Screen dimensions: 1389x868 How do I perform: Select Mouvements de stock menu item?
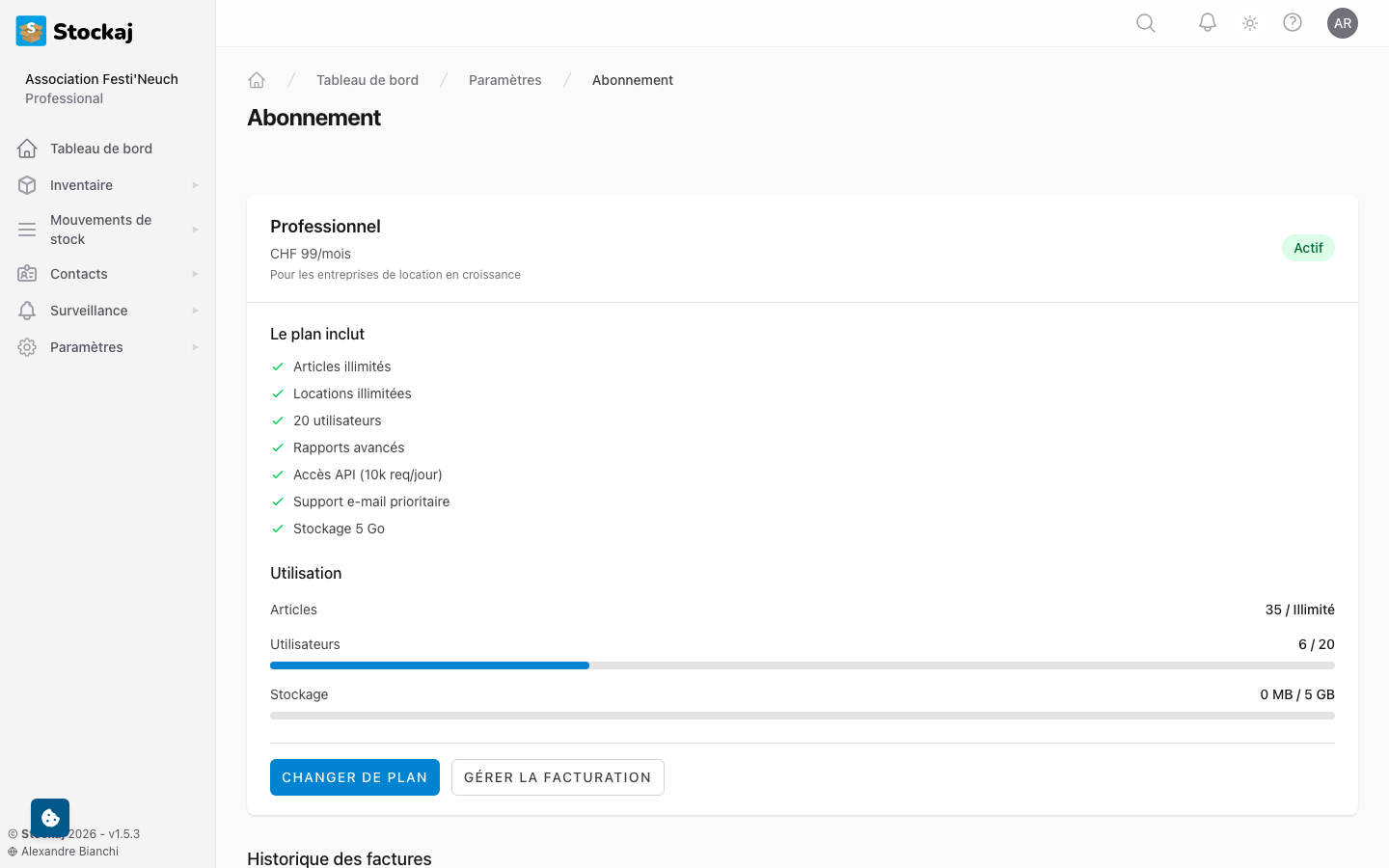(x=108, y=230)
